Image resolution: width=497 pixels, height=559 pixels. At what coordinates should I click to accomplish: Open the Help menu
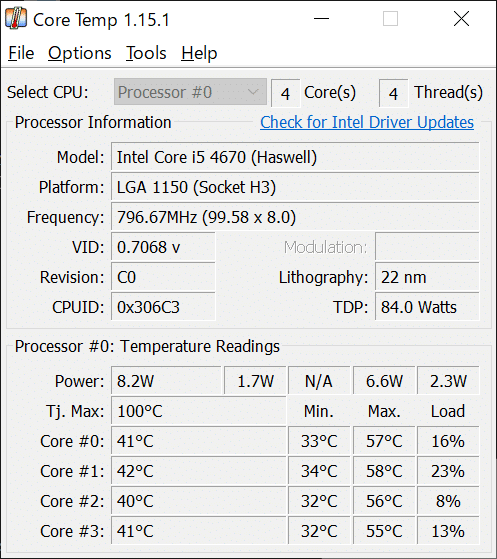tap(199, 53)
